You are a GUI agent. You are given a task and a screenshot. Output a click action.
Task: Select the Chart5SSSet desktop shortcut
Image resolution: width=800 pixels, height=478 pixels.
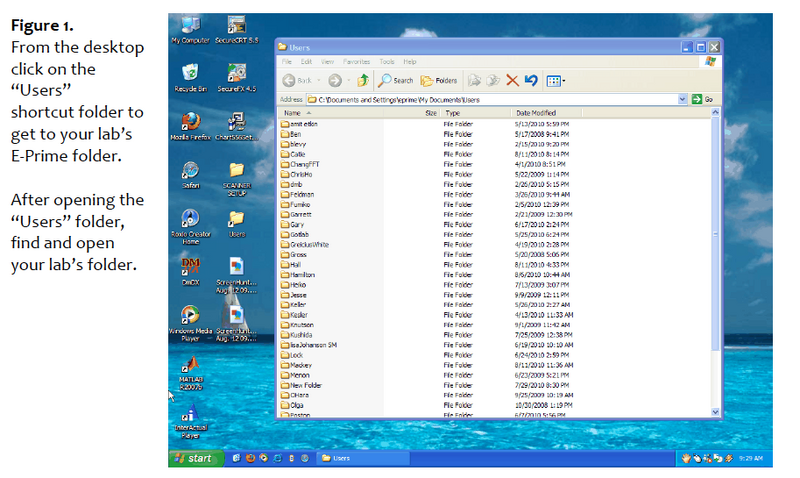(x=237, y=127)
